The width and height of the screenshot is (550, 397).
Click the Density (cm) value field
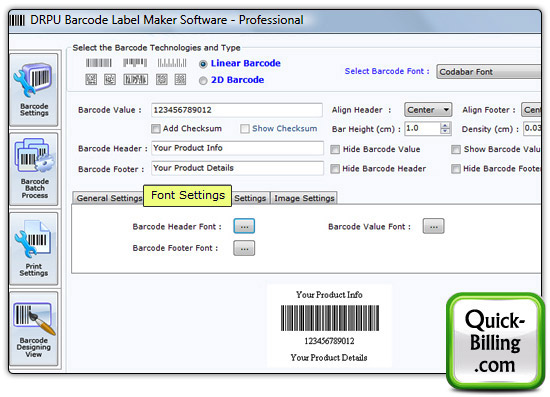532,128
